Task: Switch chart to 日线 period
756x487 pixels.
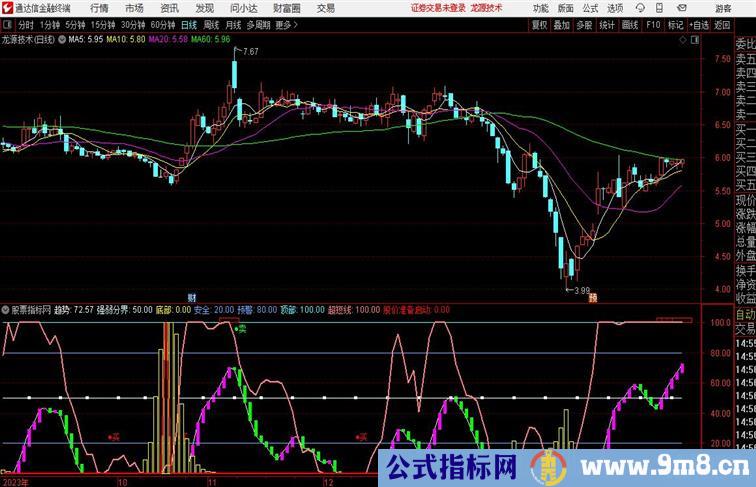Action: (x=188, y=25)
